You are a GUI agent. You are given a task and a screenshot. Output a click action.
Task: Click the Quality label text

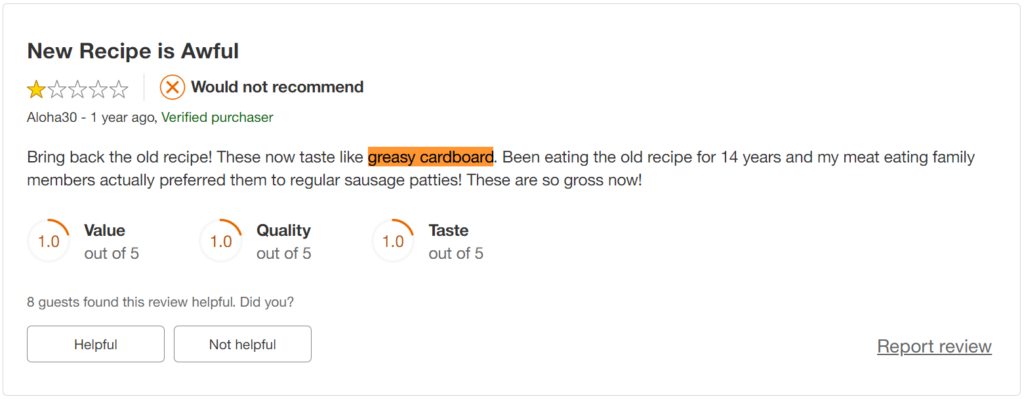283,231
